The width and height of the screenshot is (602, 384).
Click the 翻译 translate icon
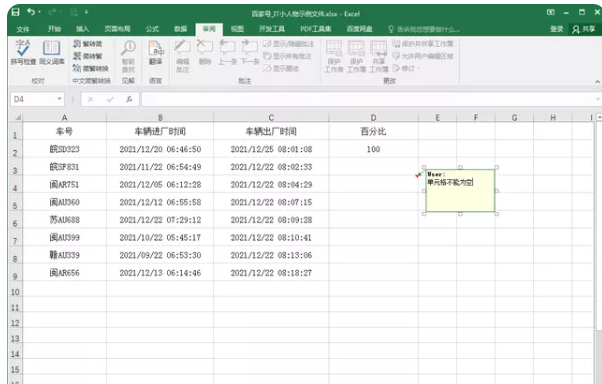(x=155, y=52)
